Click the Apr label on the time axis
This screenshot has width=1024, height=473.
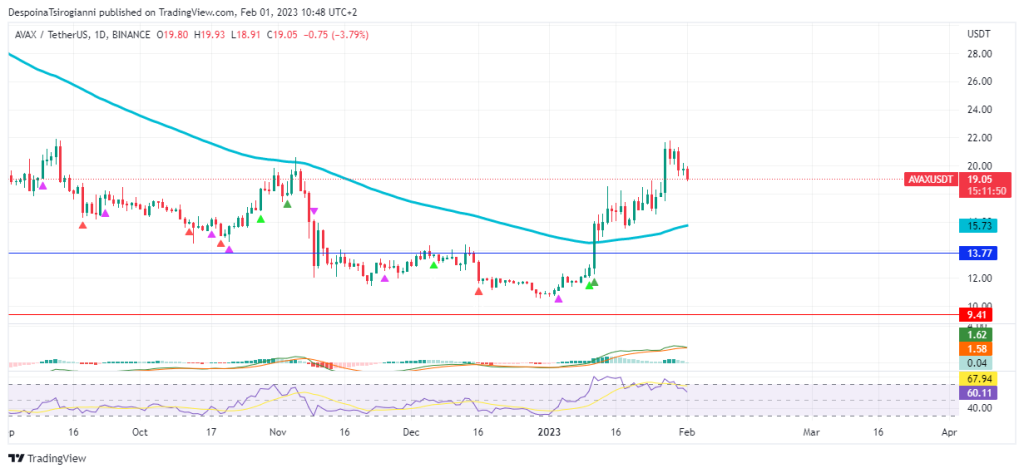pyautogui.click(x=947, y=433)
